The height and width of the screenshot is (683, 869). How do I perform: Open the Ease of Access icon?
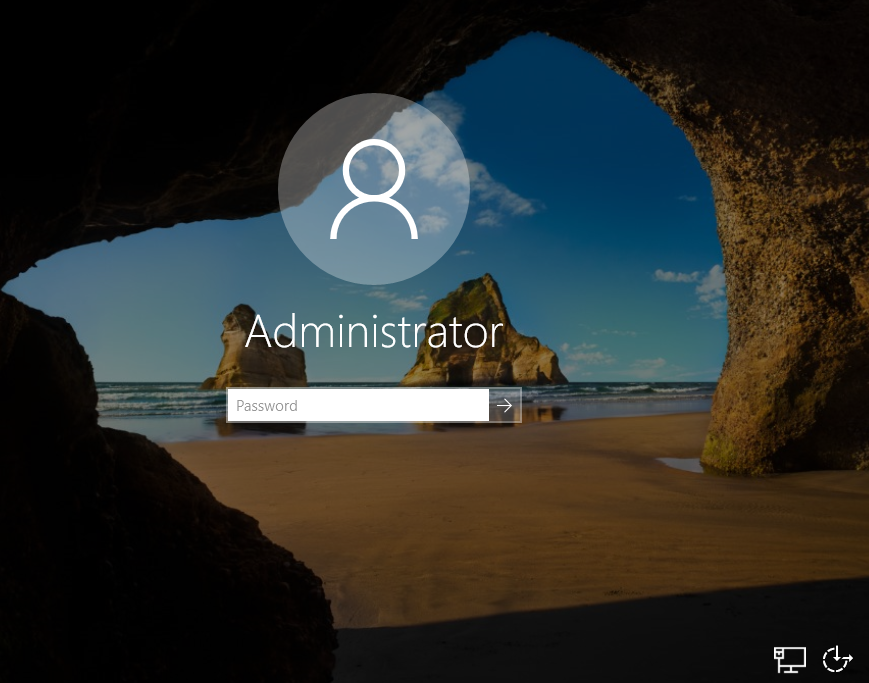pos(837,659)
